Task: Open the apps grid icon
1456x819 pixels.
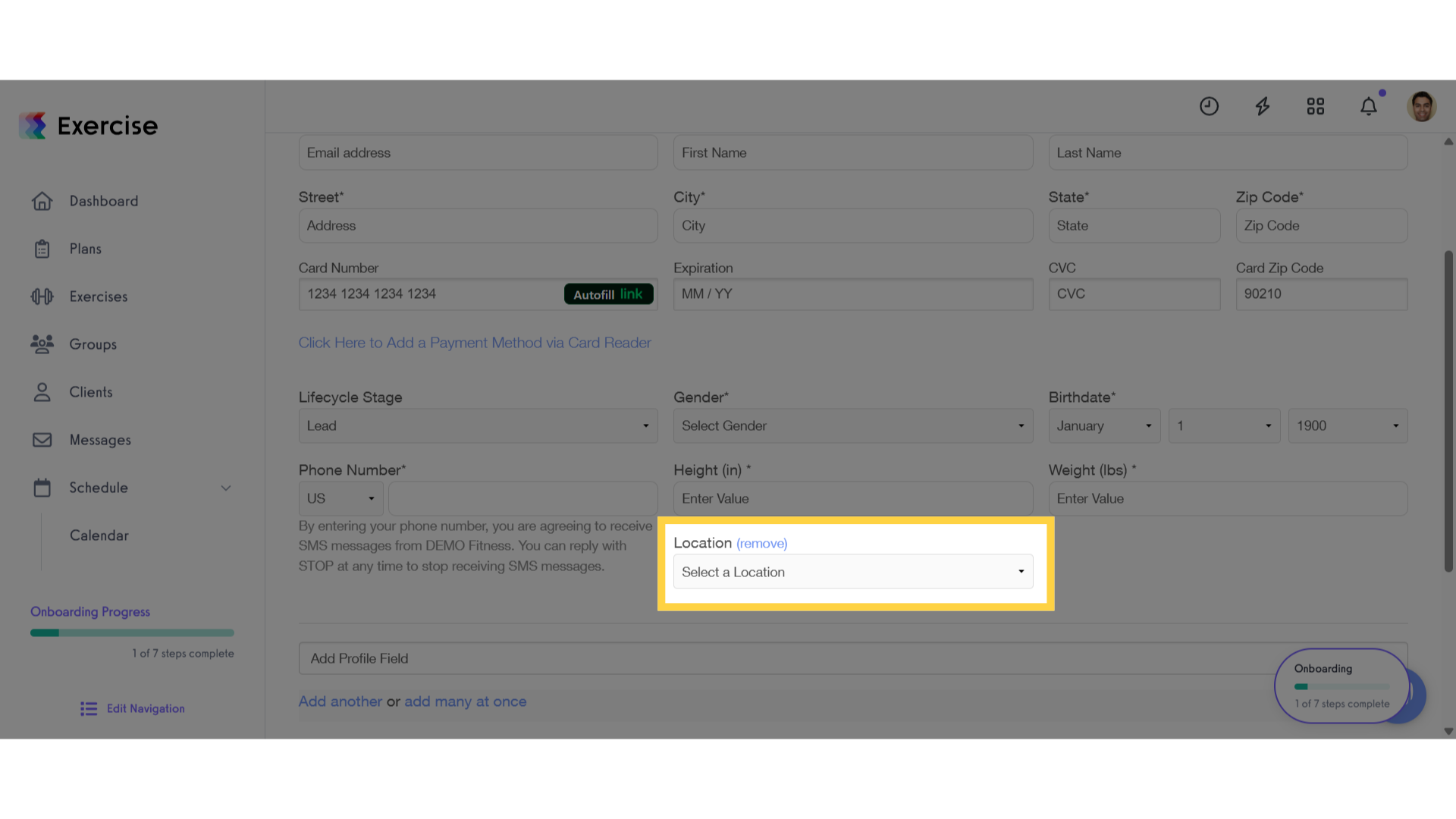Action: coord(1316,106)
